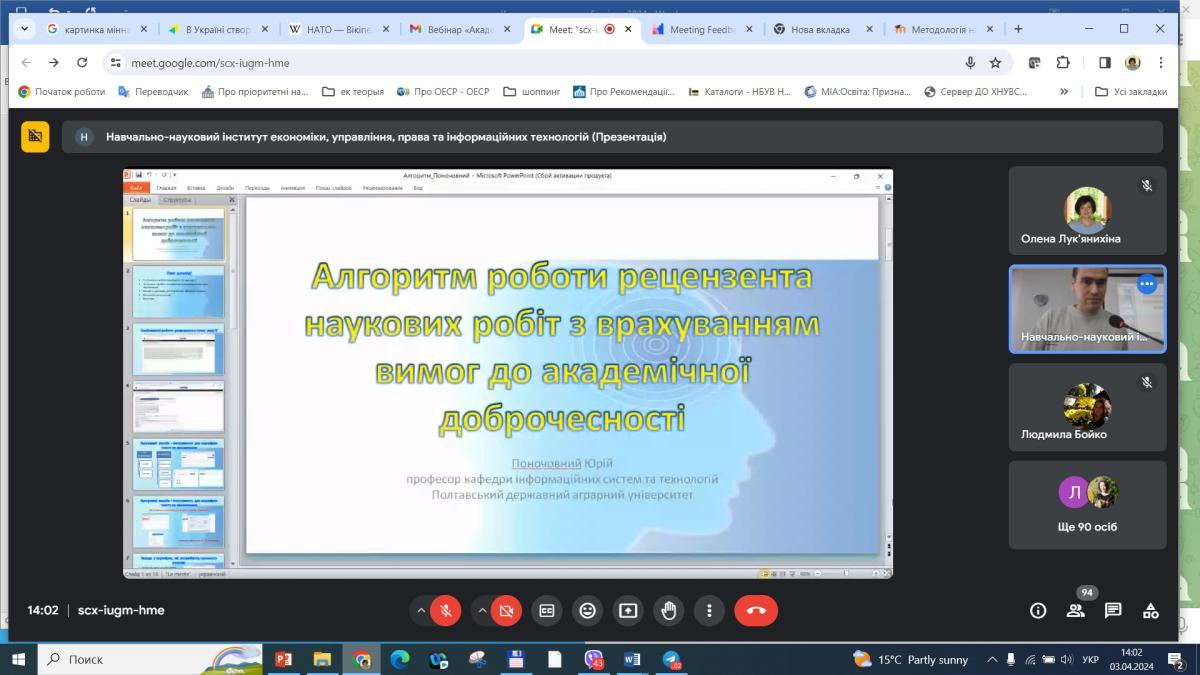Click the Present now screen share icon

pyautogui.click(x=628, y=610)
